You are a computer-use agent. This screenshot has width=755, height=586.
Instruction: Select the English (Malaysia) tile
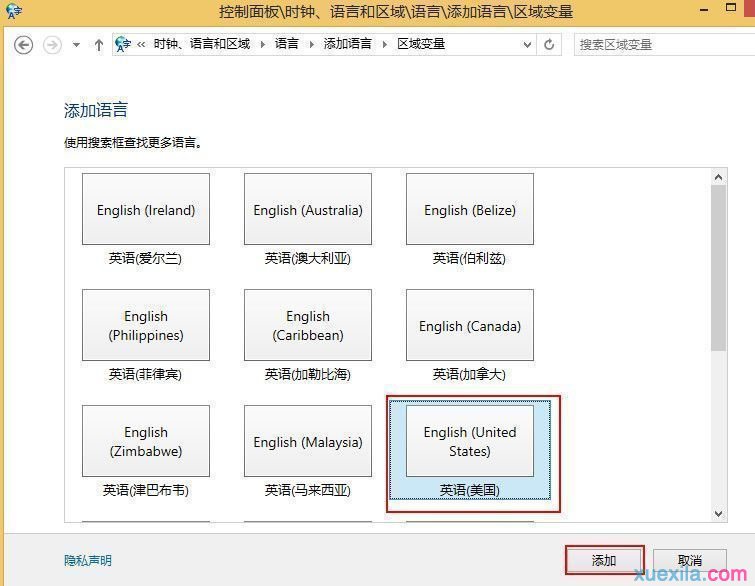point(308,441)
